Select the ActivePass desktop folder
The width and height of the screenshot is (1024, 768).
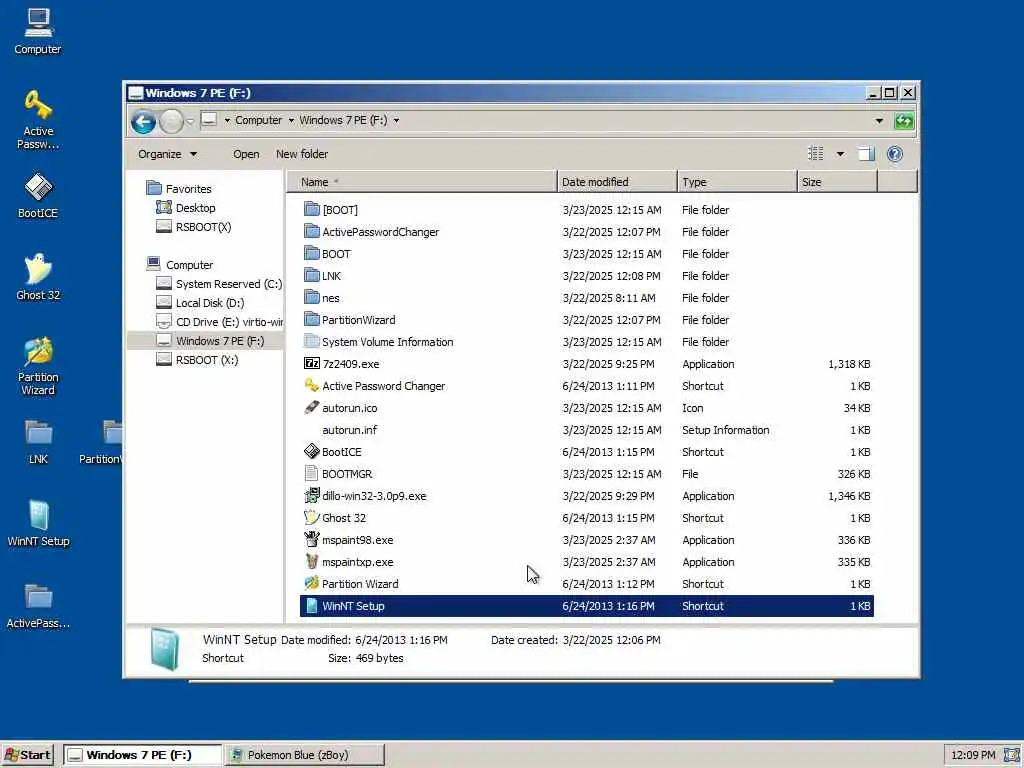[38, 606]
